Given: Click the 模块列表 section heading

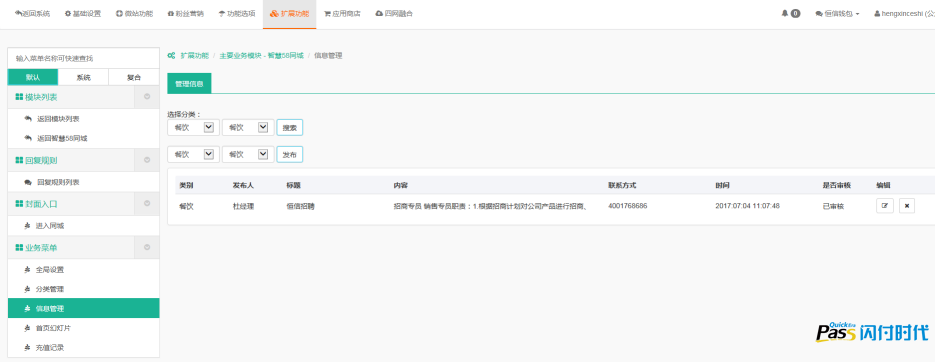Looking at the screenshot, I should pos(36,97).
